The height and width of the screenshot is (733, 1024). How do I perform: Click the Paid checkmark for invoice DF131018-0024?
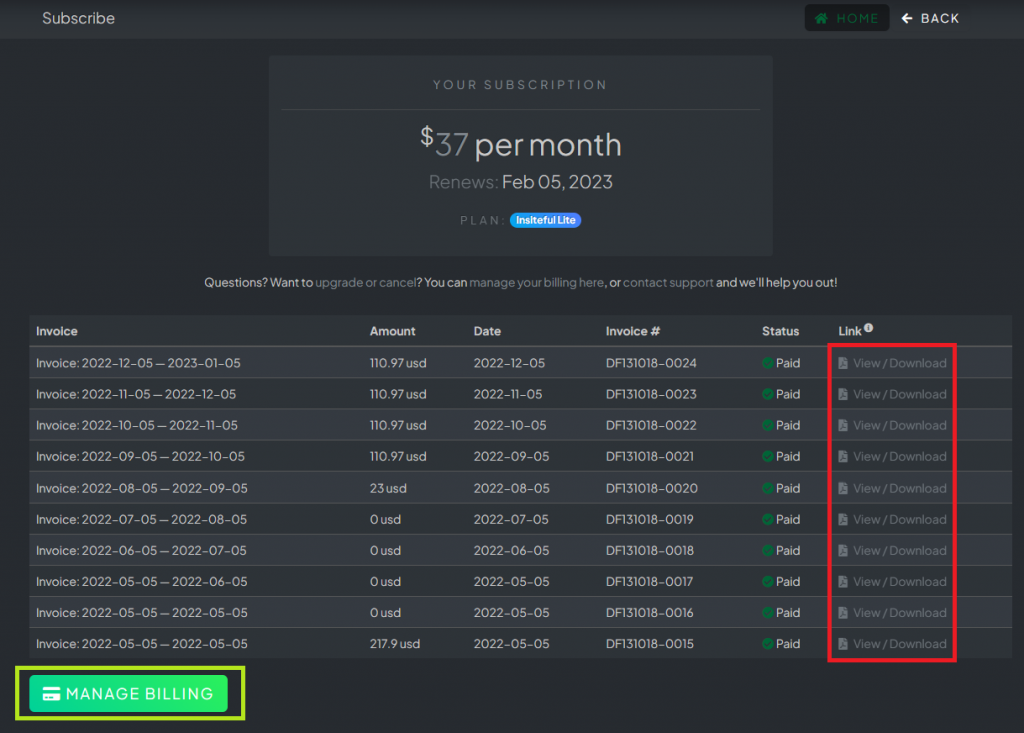(767, 363)
